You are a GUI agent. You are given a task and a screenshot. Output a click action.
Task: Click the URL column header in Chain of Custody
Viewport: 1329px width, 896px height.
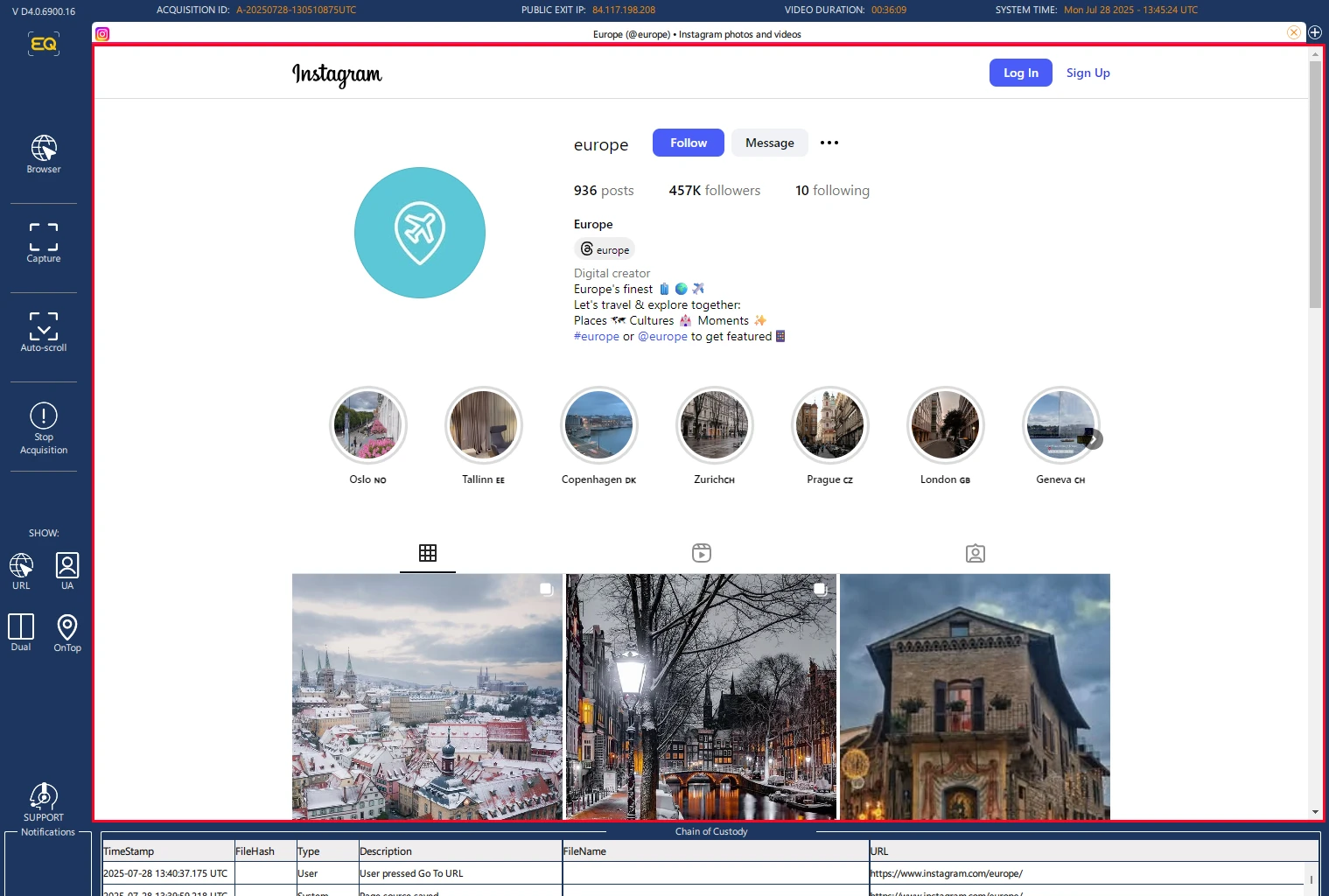pyautogui.click(x=1094, y=851)
